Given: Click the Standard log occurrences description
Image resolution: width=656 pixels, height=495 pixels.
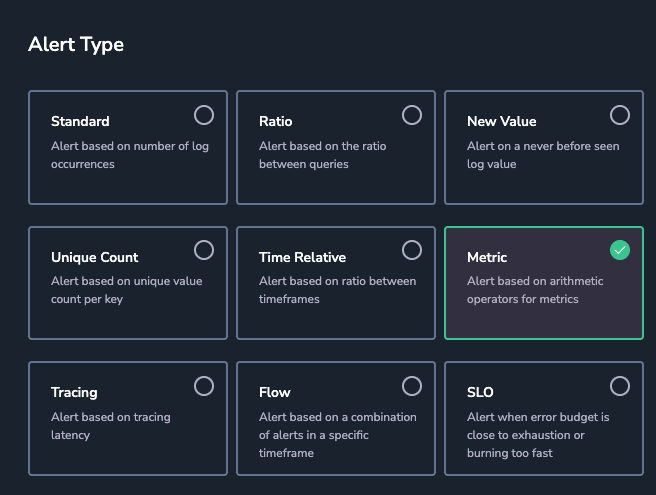Looking at the screenshot, I should pyautogui.click(x=130, y=155).
